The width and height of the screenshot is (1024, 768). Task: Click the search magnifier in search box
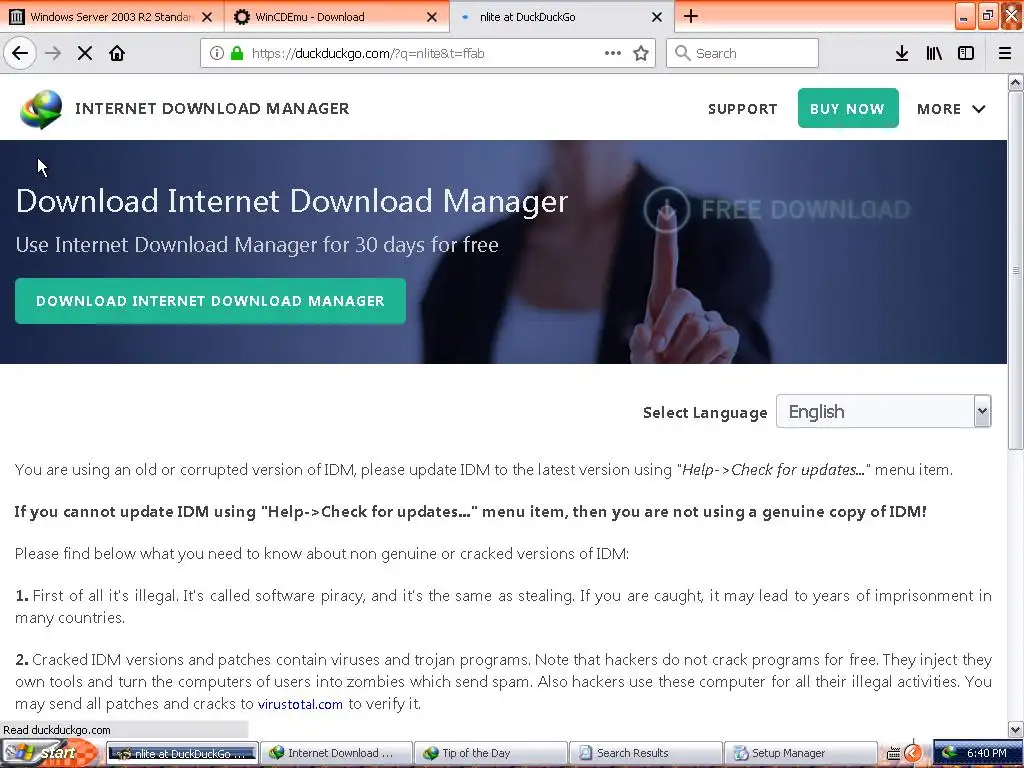(682, 53)
